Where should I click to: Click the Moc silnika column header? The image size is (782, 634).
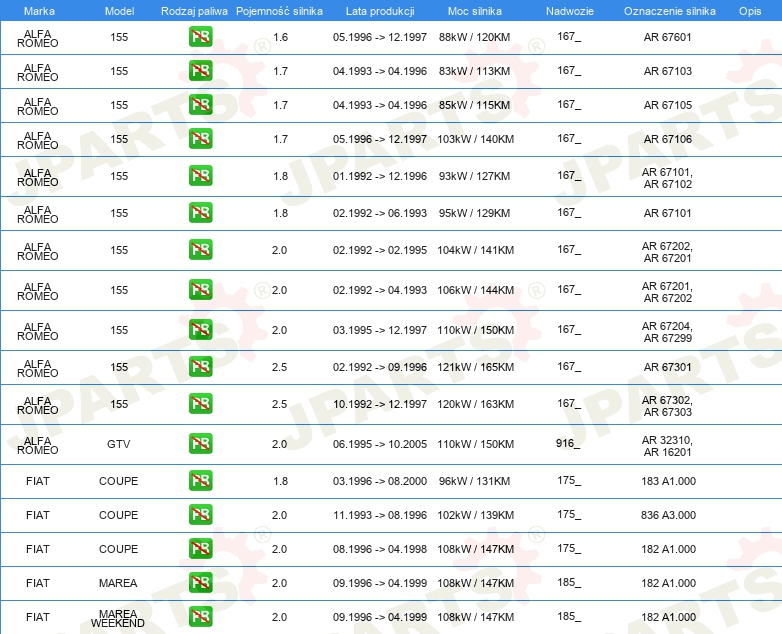point(475,11)
